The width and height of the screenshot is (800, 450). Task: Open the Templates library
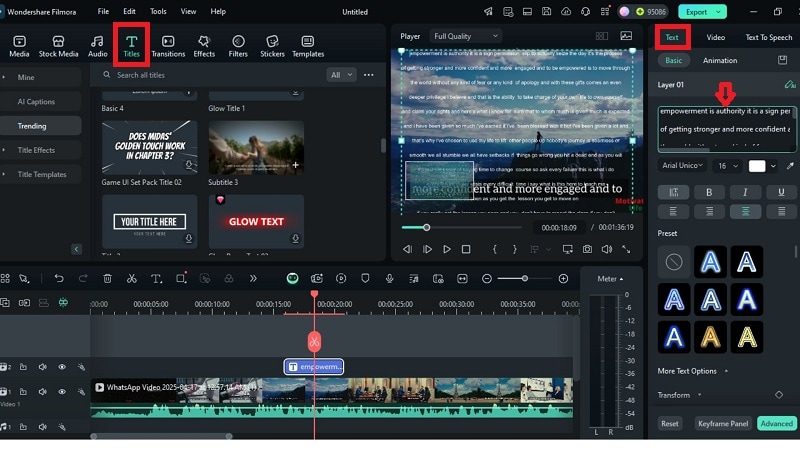(x=308, y=46)
